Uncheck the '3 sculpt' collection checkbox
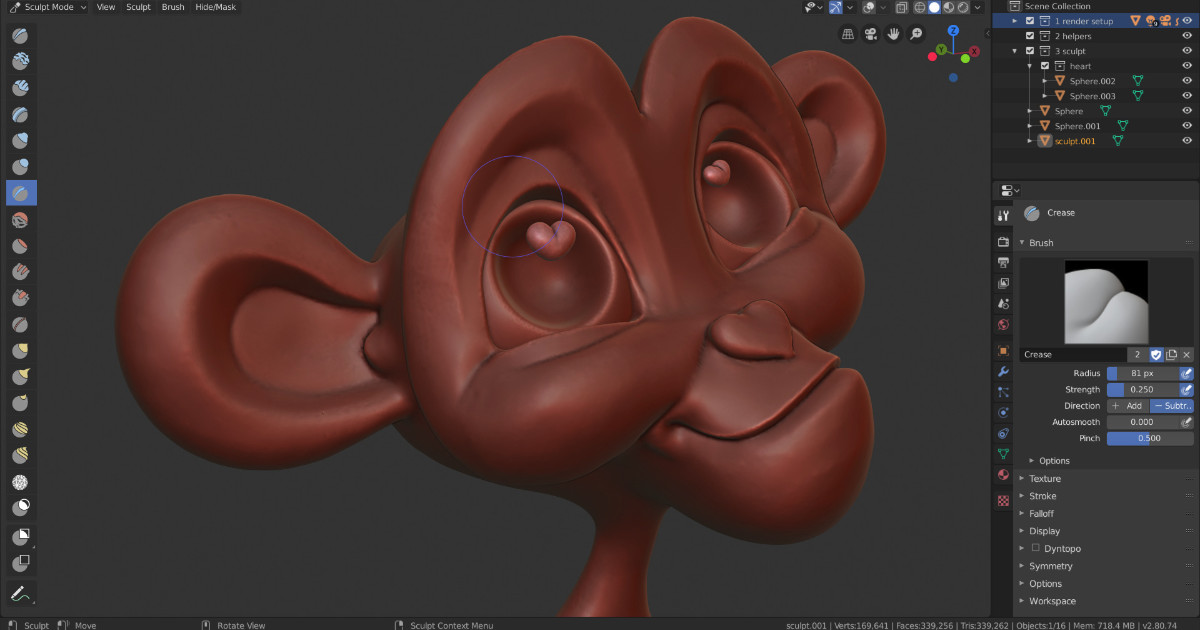 pyautogui.click(x=1030, y=51)
